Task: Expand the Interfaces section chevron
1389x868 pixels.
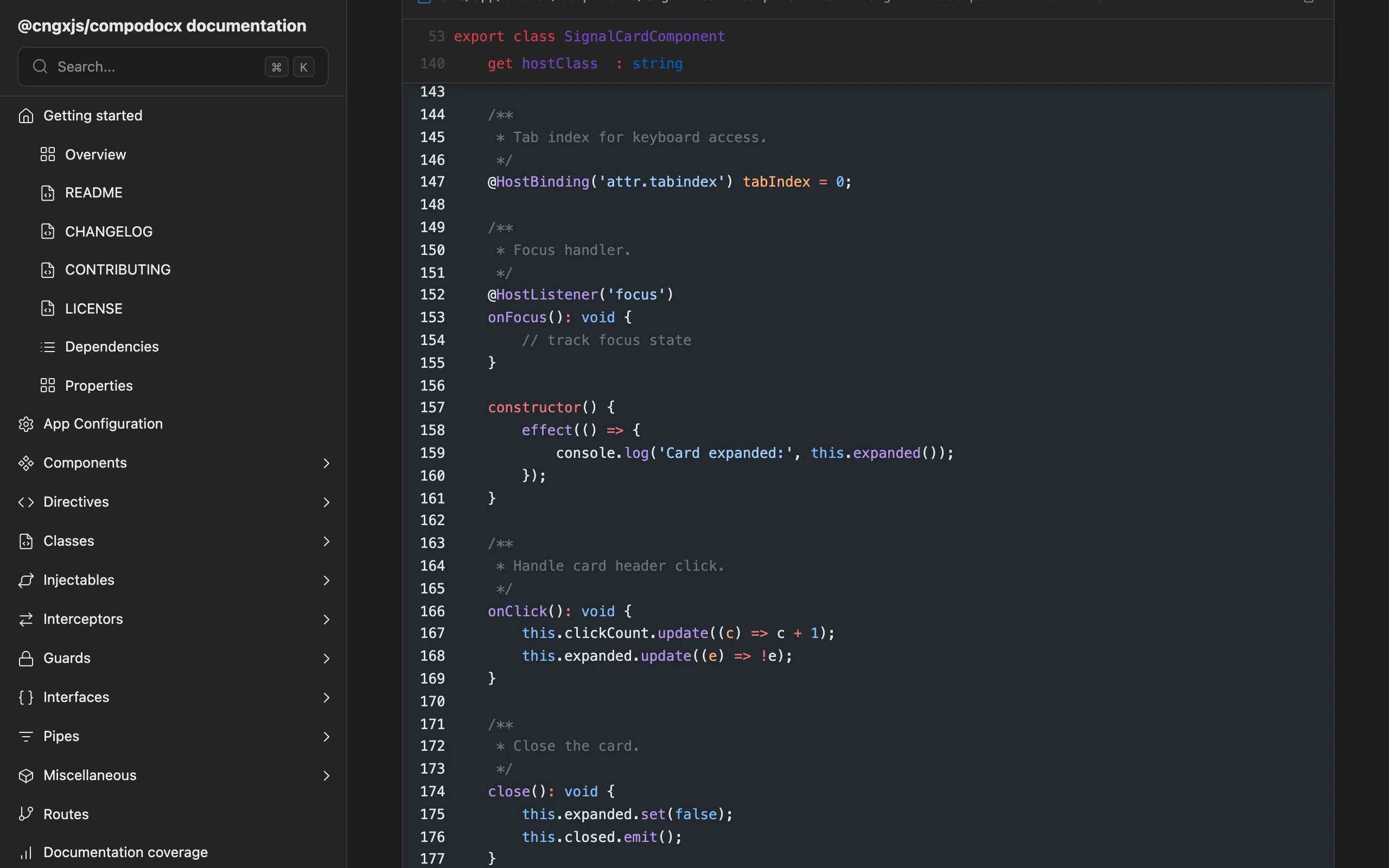Action: coord(326,697)
